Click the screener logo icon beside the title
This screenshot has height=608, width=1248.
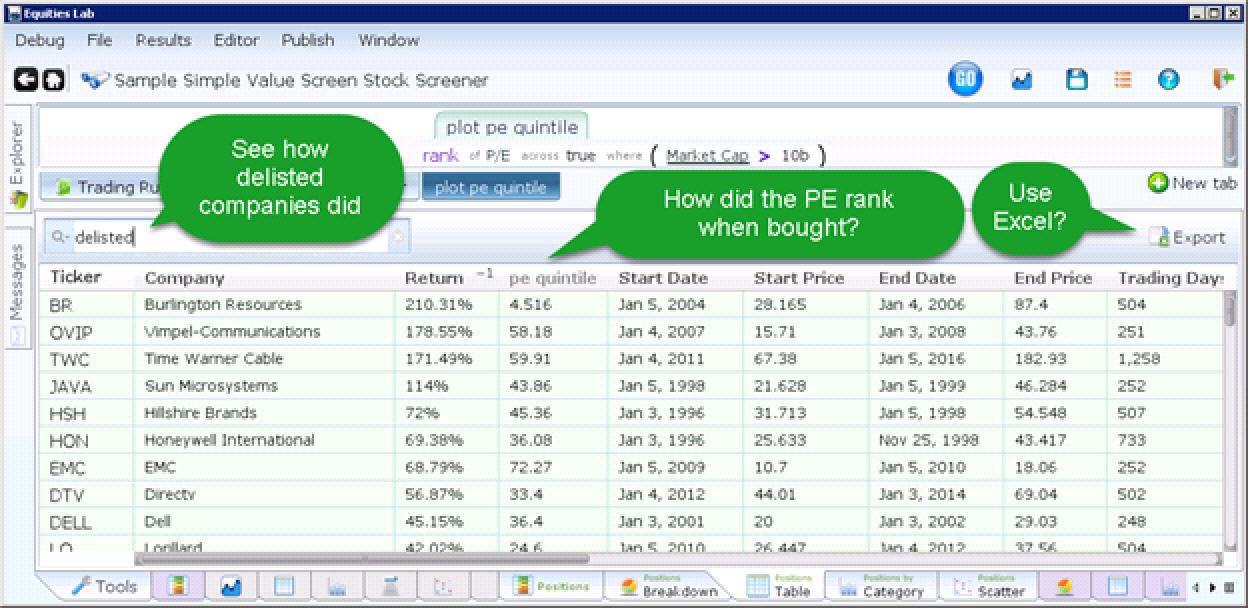pyautogui.click(x=96, y=80)
